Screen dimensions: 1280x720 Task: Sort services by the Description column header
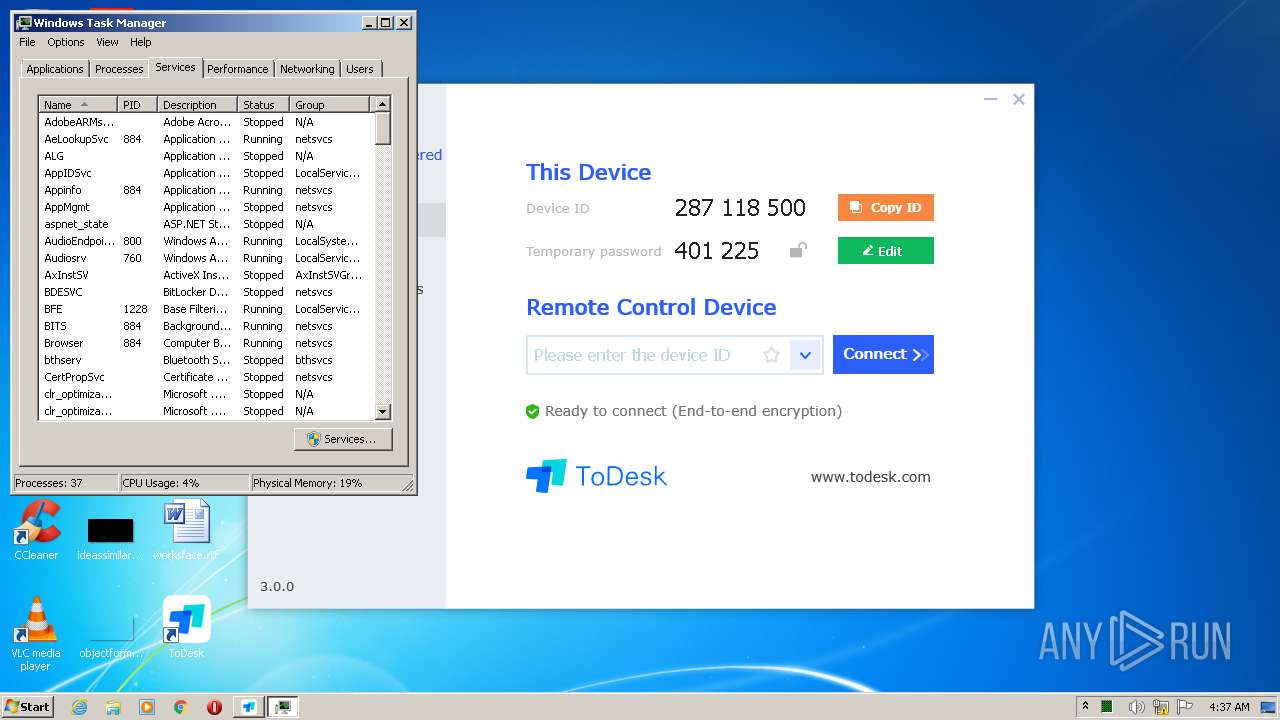(198, 104)
